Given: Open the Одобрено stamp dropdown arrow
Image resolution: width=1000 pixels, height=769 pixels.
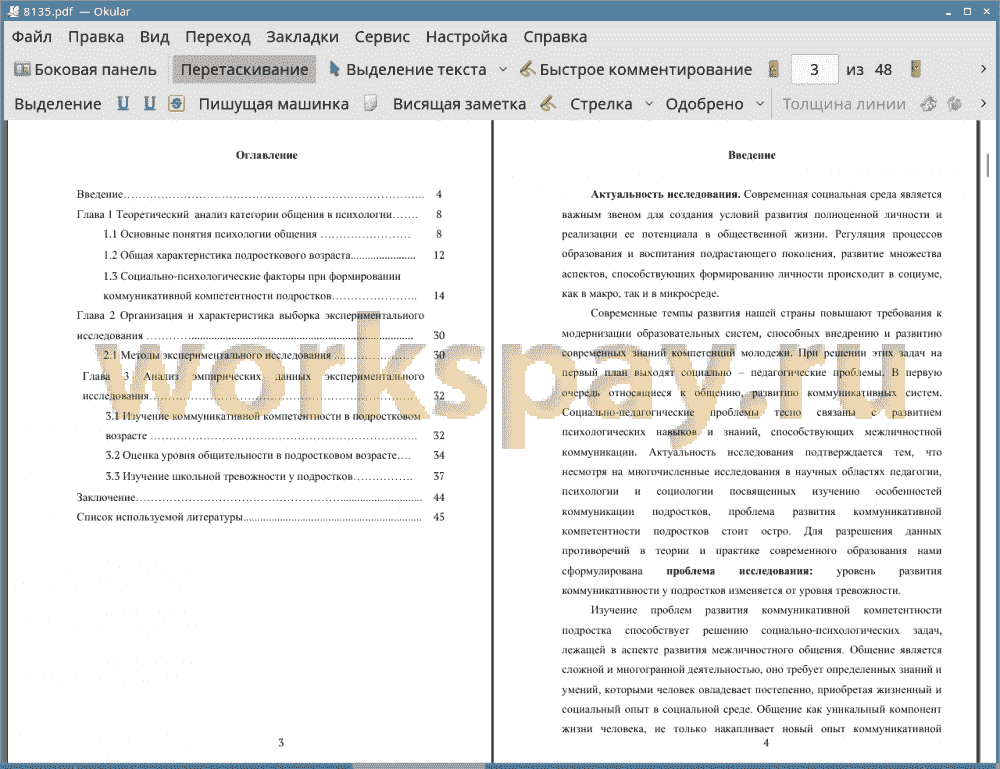Looking at the screenshot, I should [760, 103].
